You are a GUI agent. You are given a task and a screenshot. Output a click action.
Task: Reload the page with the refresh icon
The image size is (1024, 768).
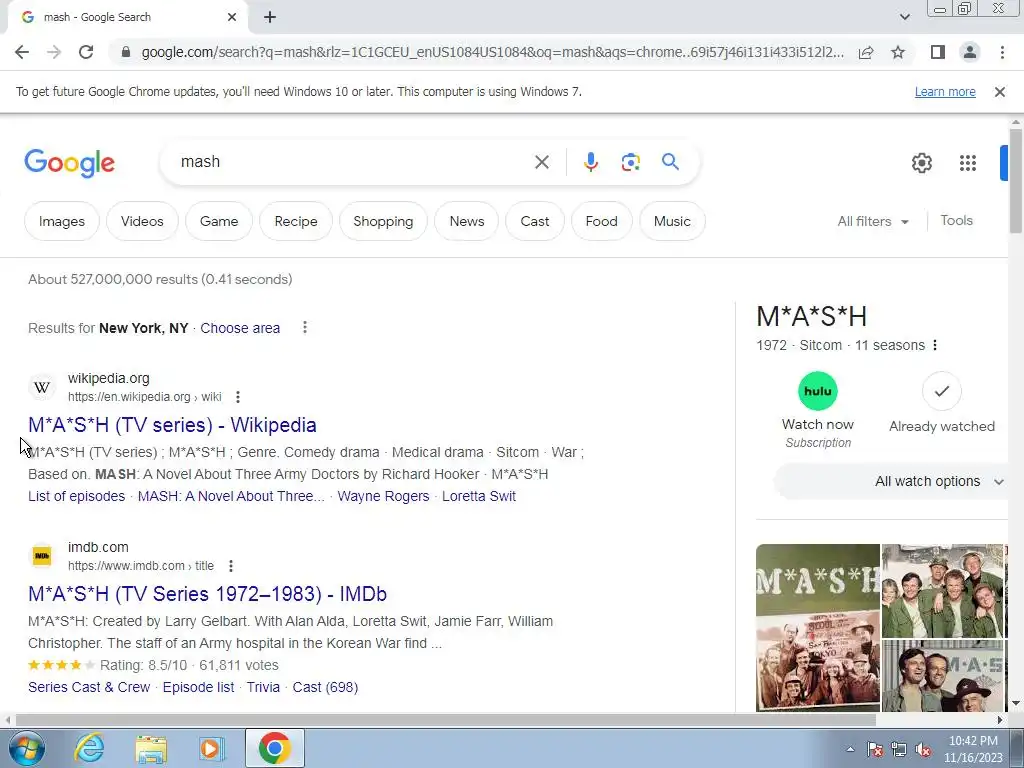click(x=86, y=52)
